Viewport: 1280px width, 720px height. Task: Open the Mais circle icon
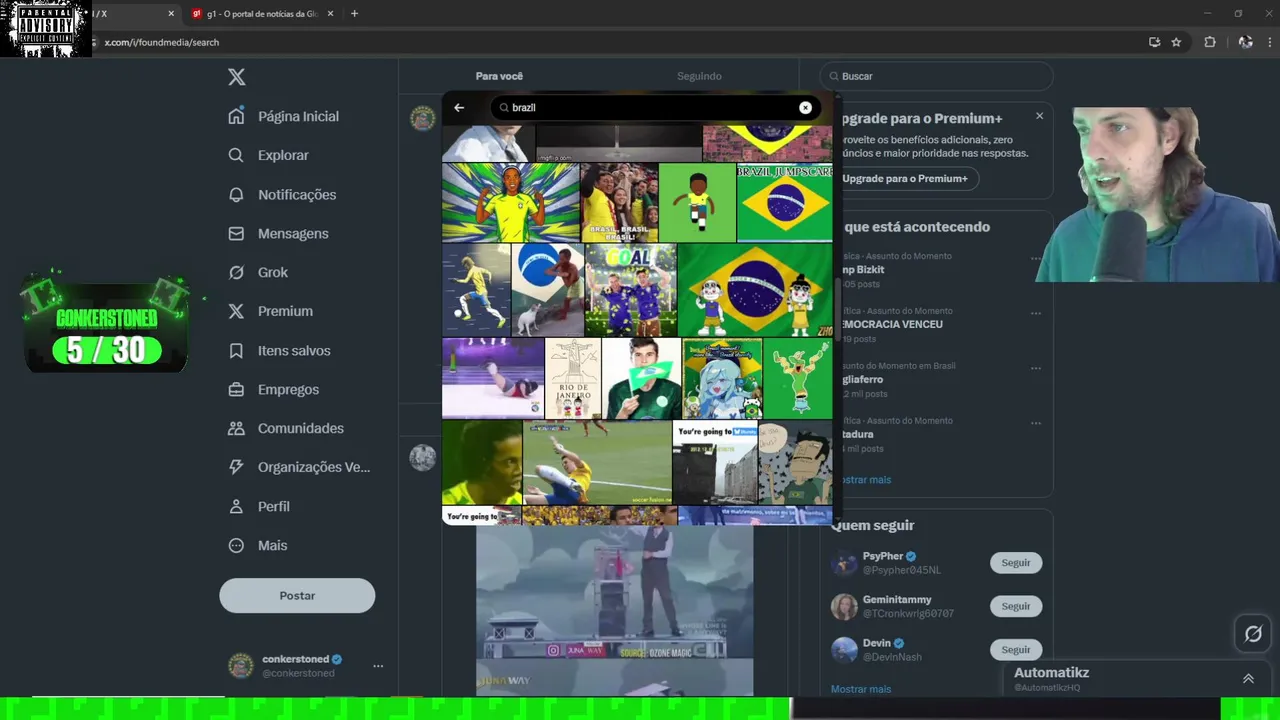tap(236, 545)
